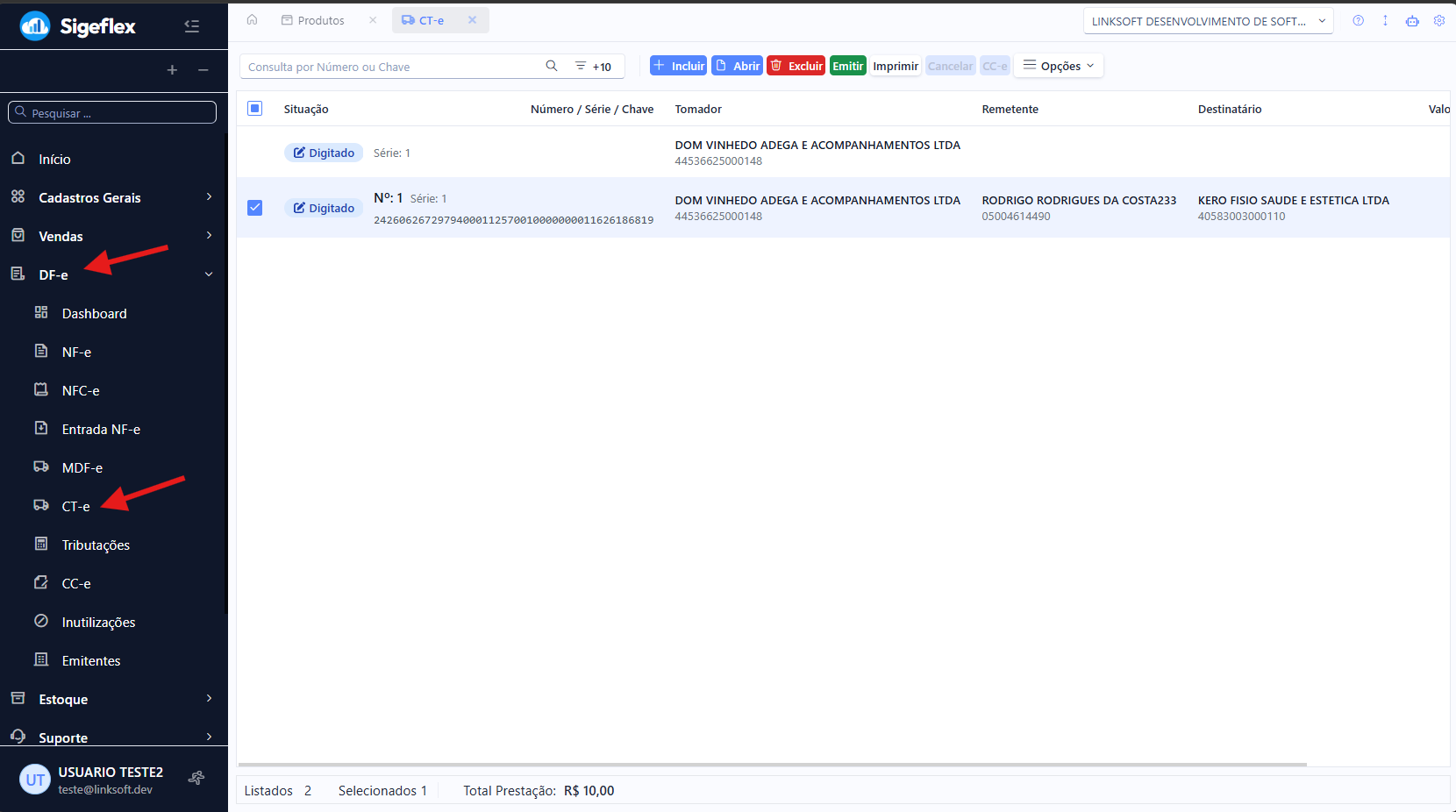
Task: Click the vertical dots icon top right
Action: coord(1385,21)
